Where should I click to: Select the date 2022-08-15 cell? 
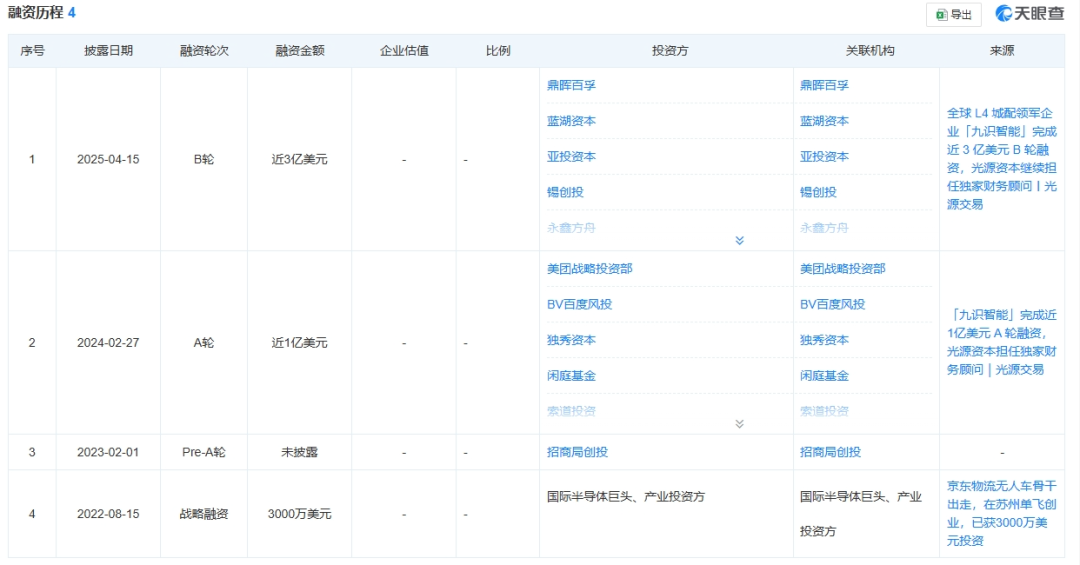click(x=108, y=514)
